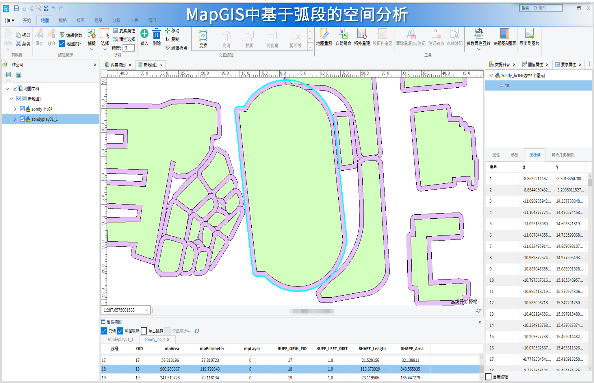Click the ribbon icon with pencil and ruler
The image size is (594, 383).
324,34
